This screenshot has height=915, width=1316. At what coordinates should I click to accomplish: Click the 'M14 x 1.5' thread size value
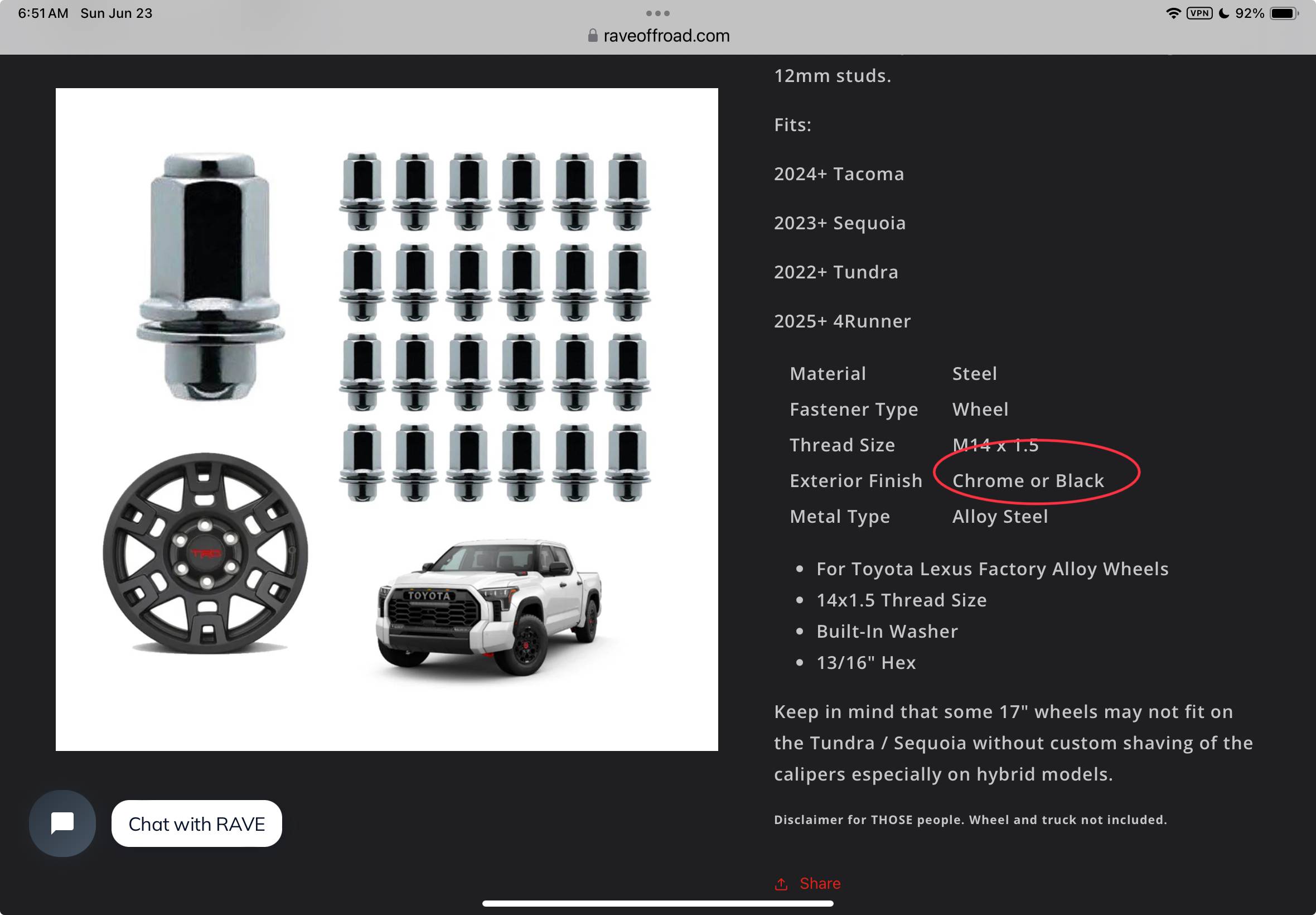click(995, 445)
